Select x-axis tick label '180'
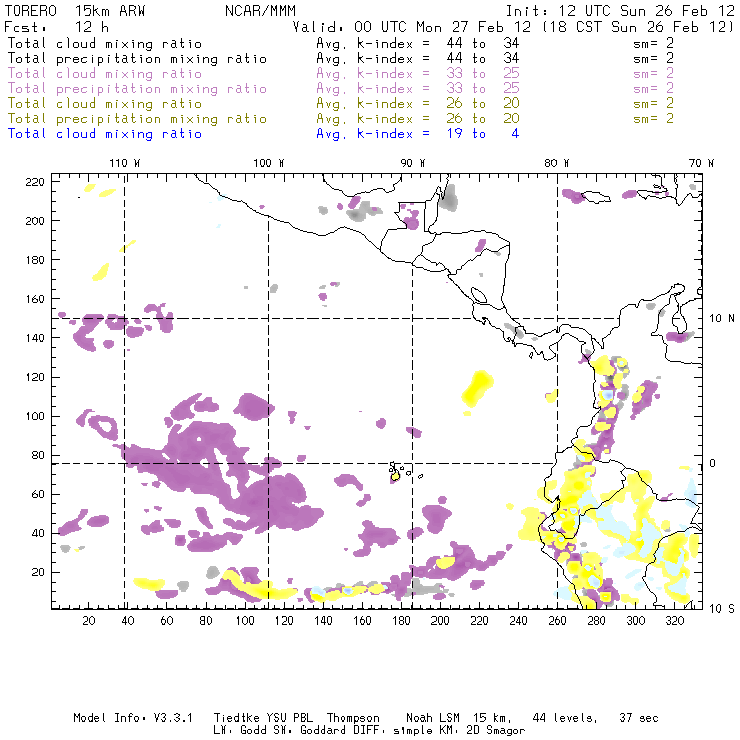Screen dimensions: 740x740 click(401, 621)
